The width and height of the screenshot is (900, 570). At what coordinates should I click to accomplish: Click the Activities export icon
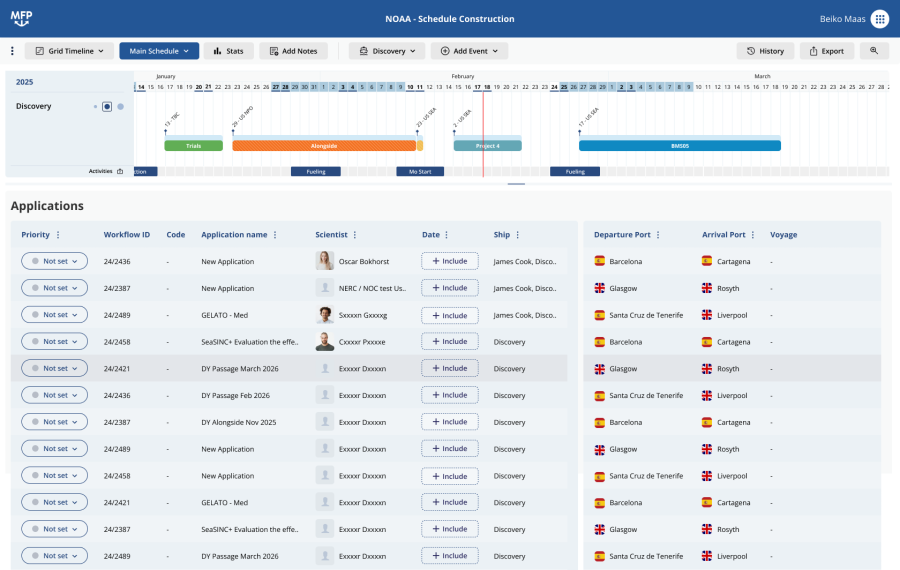click(x=120, y=171)
